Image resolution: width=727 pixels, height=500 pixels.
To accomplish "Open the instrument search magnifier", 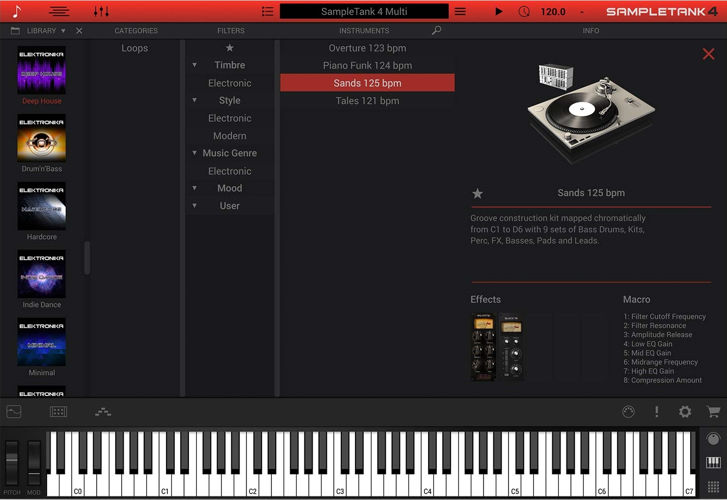I will (x=436, y=31).
